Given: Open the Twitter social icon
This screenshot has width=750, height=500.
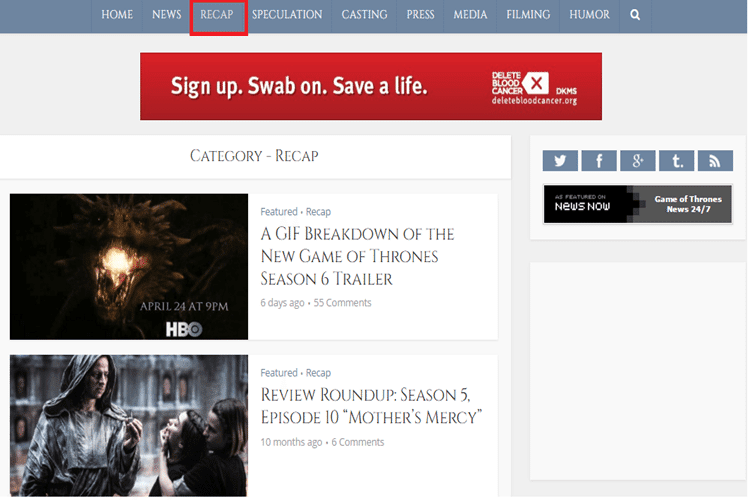Looking at the screenshot, I should click(x=560, y=161).
